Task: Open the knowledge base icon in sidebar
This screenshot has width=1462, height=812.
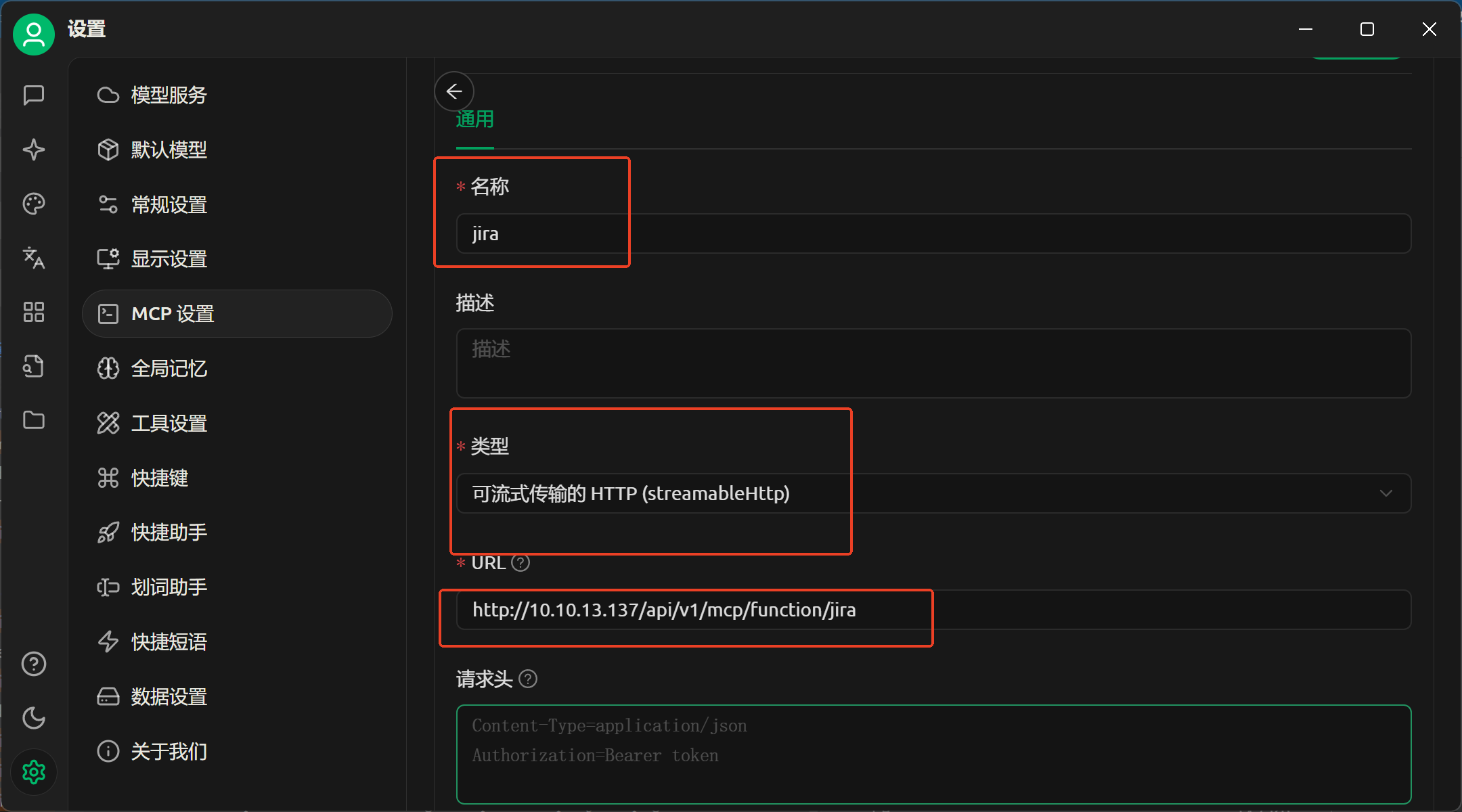Action: click(x=33, y=366)
